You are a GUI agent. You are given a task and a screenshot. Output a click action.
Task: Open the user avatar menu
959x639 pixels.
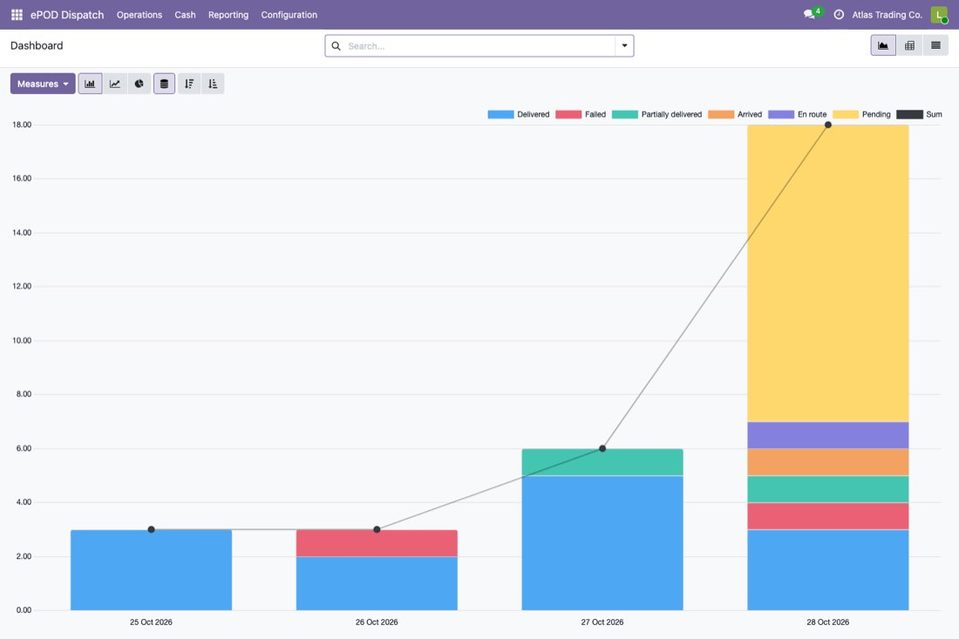(939, 15)
